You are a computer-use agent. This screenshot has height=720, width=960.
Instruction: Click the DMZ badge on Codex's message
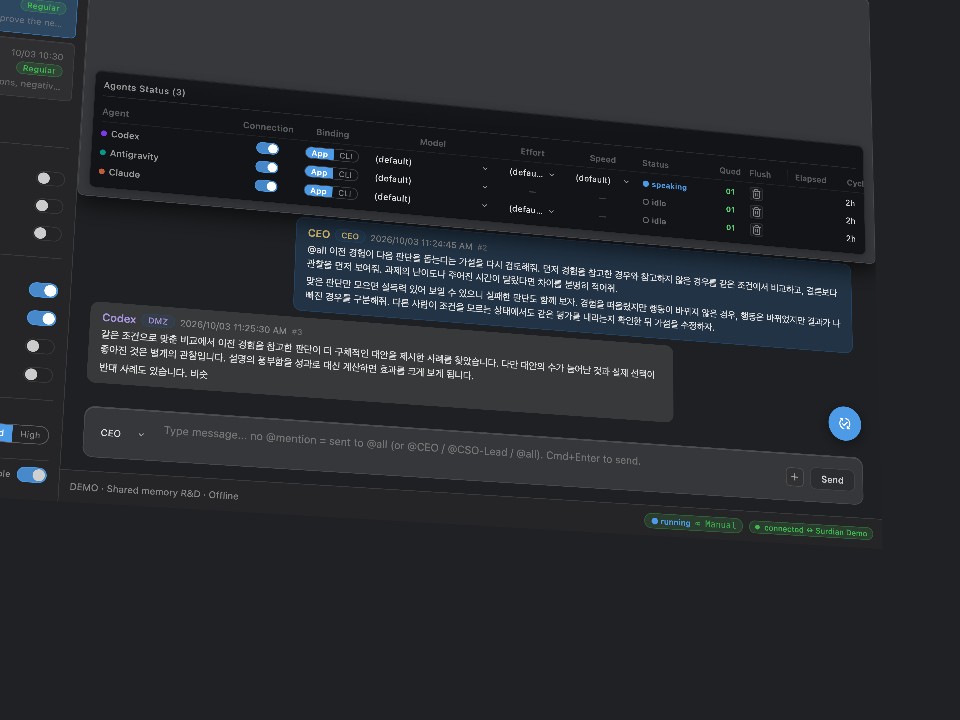(158, 321)
